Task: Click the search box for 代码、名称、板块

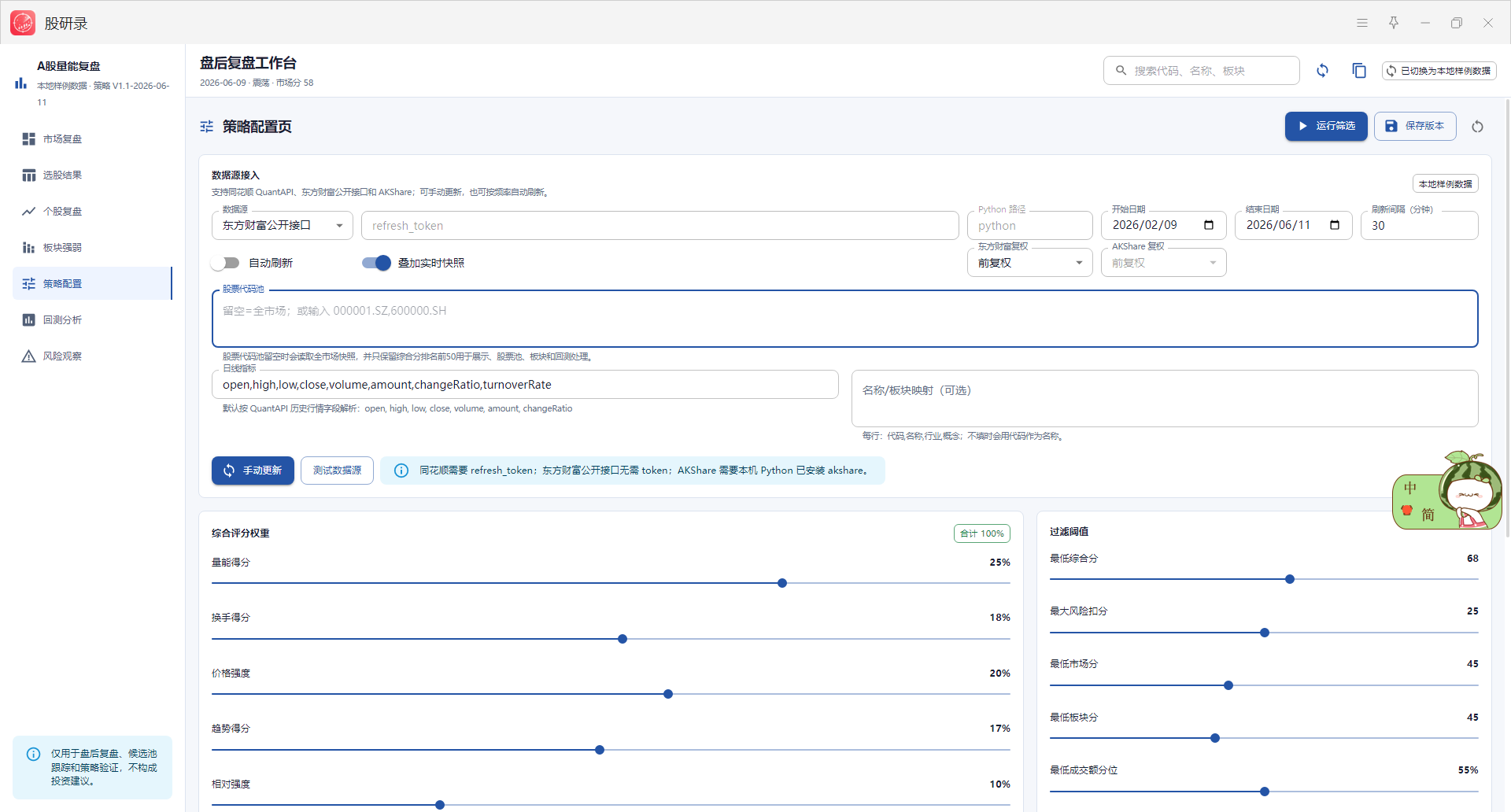Action: click(1201, 71)
